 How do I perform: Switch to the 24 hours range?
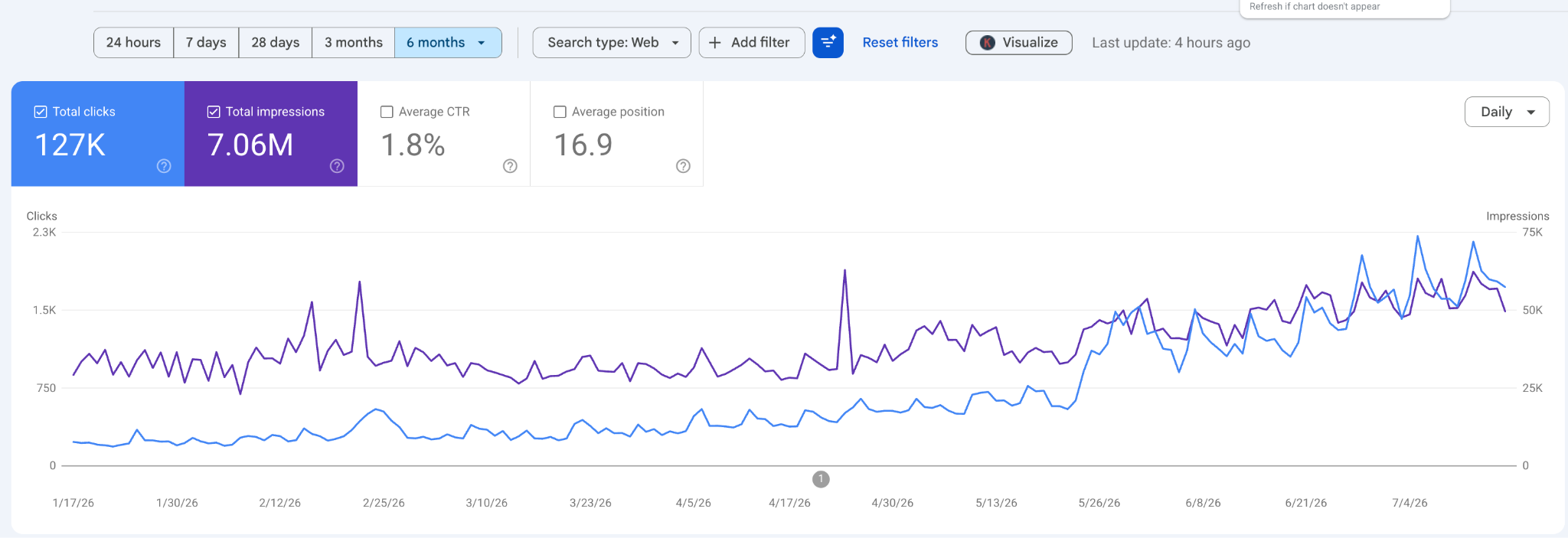click(x=134, y=43)
